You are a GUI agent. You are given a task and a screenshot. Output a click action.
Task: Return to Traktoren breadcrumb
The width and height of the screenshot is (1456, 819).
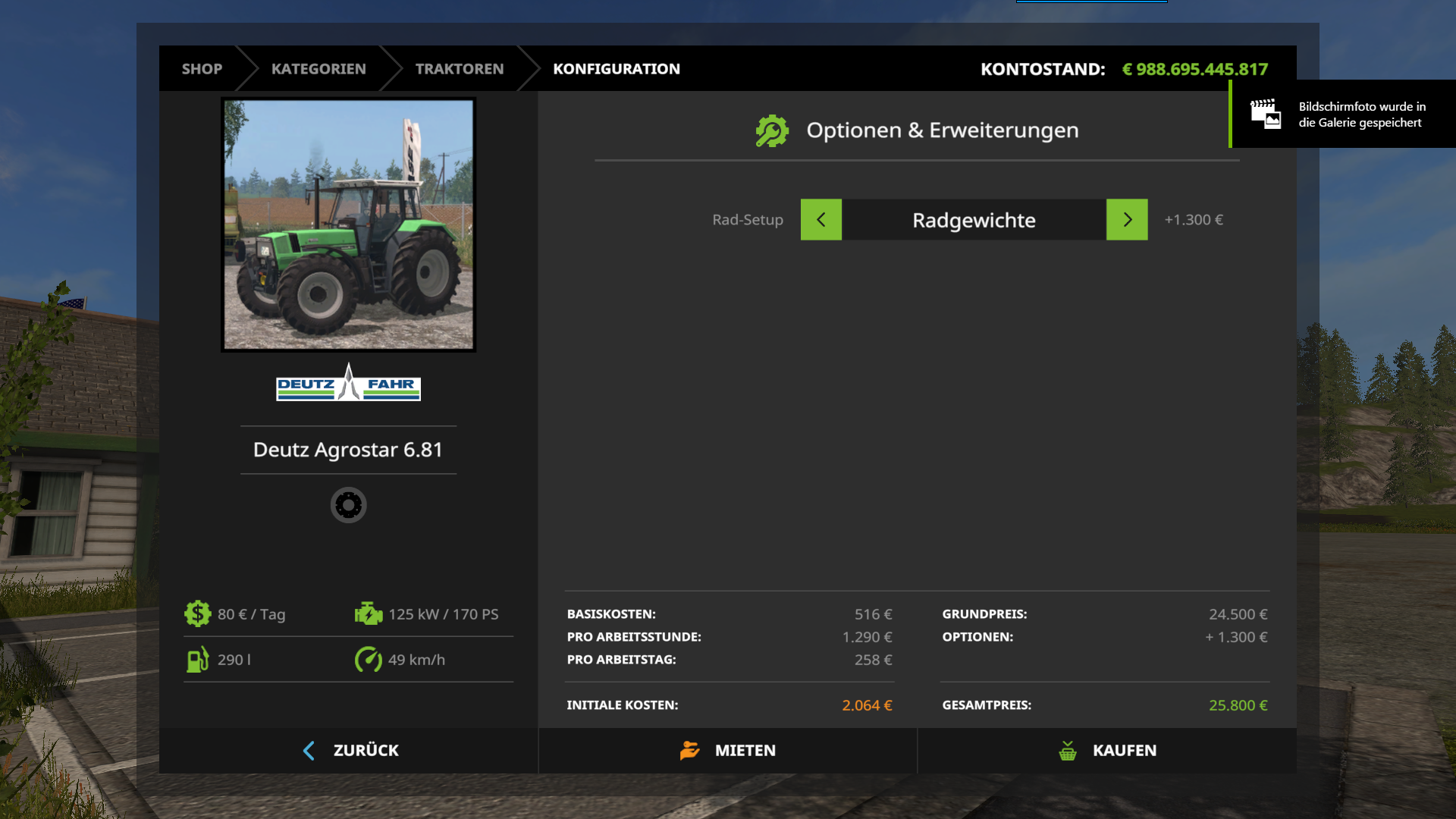459,69
